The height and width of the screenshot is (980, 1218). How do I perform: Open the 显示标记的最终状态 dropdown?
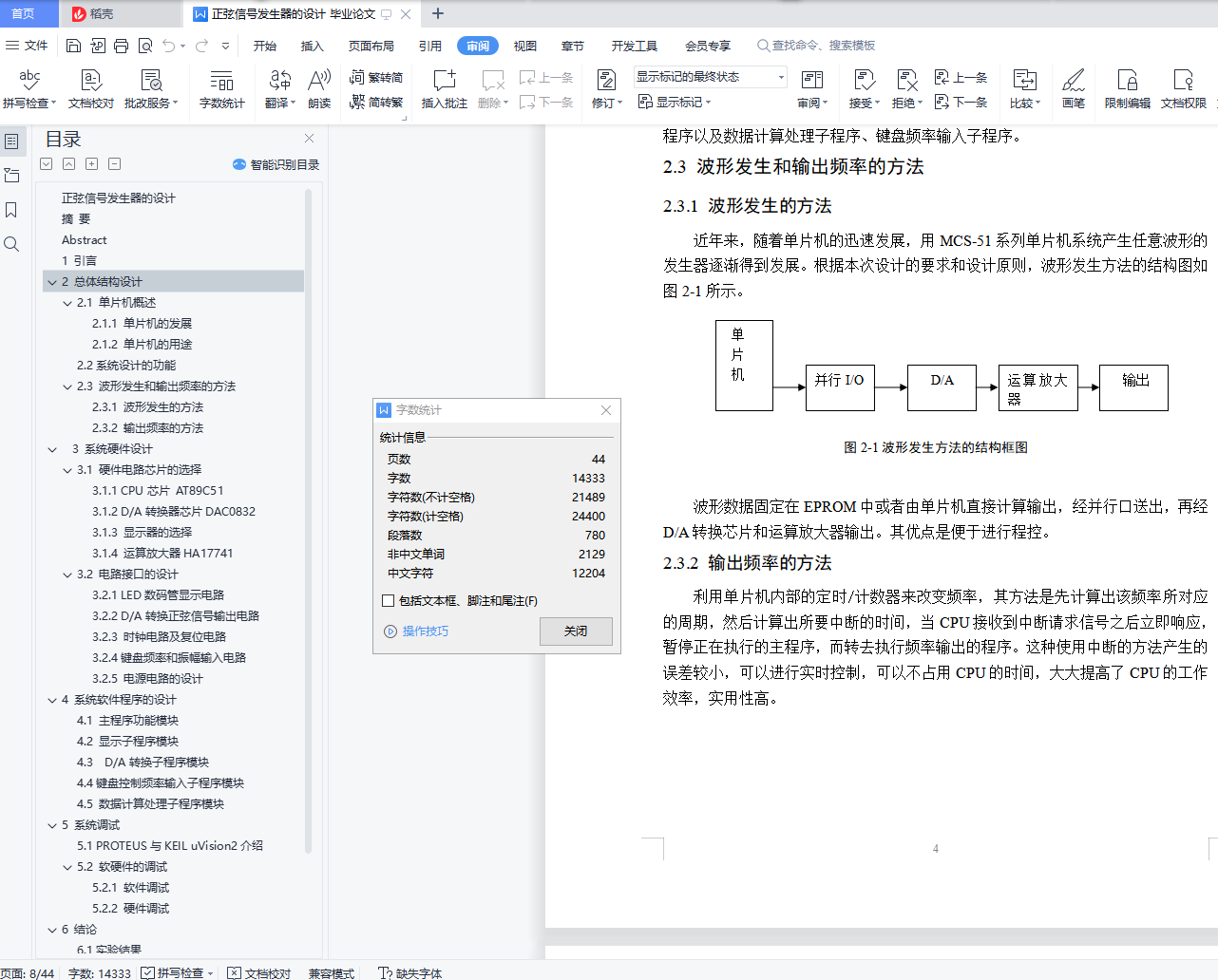[711, 77]
